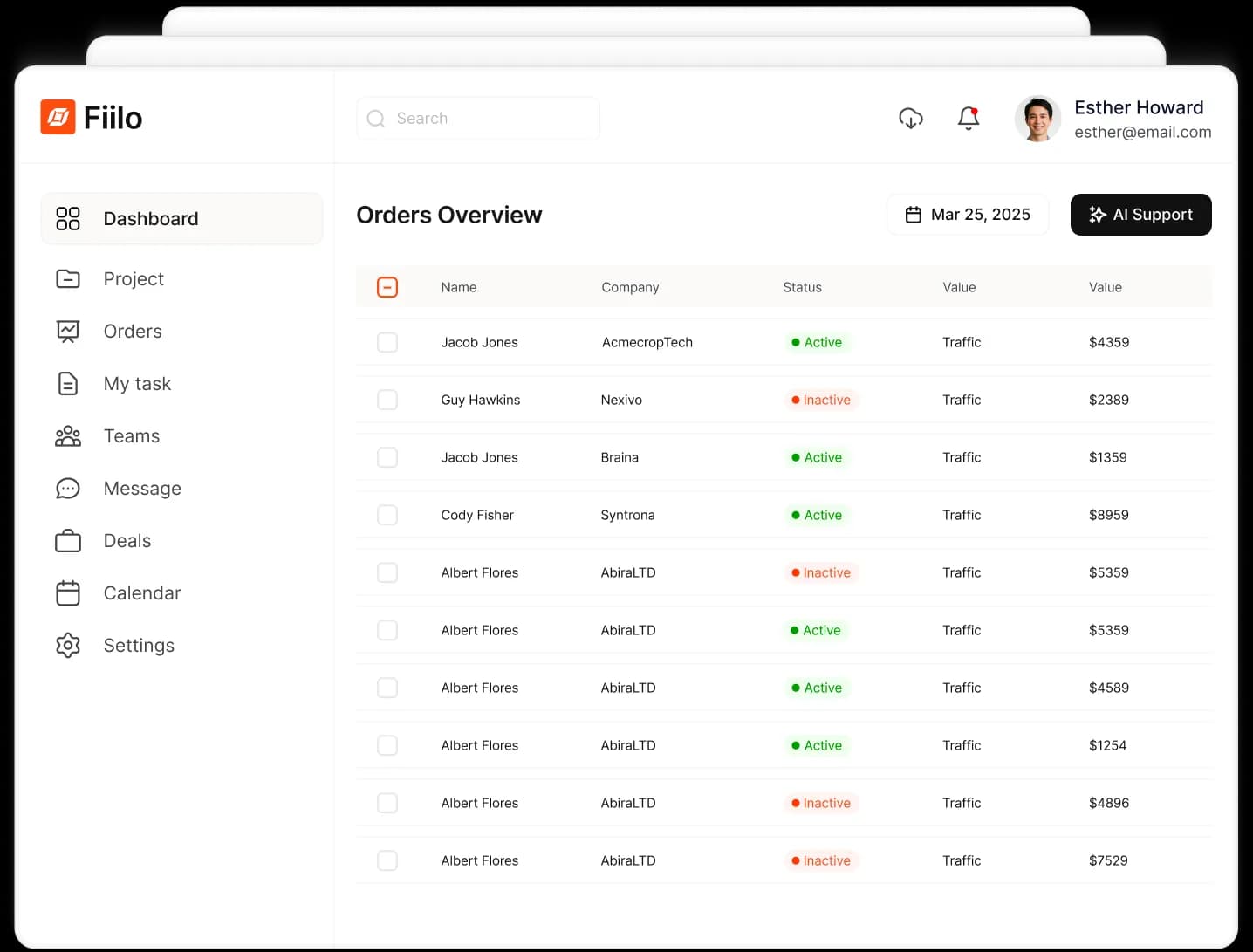Click the Name column header
The width and height of the screenshot is (1253, 952).
click(459, 287)
